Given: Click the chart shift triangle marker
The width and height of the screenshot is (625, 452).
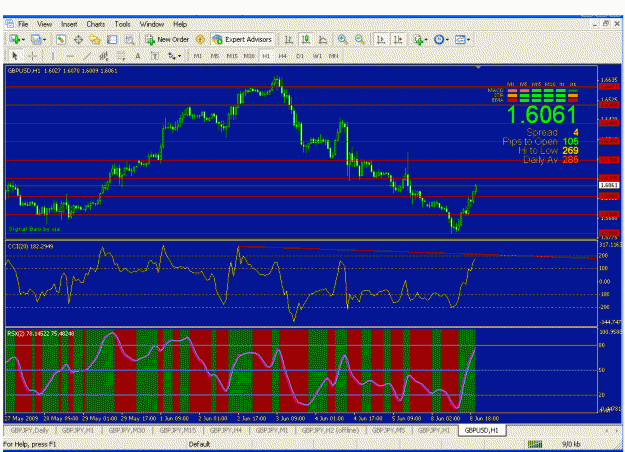Looking at the screenshot, I should [478, 68].
